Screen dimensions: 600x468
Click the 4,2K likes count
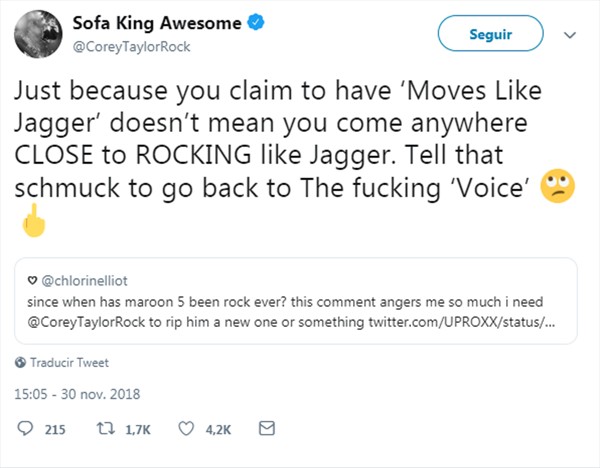[216, 430]
